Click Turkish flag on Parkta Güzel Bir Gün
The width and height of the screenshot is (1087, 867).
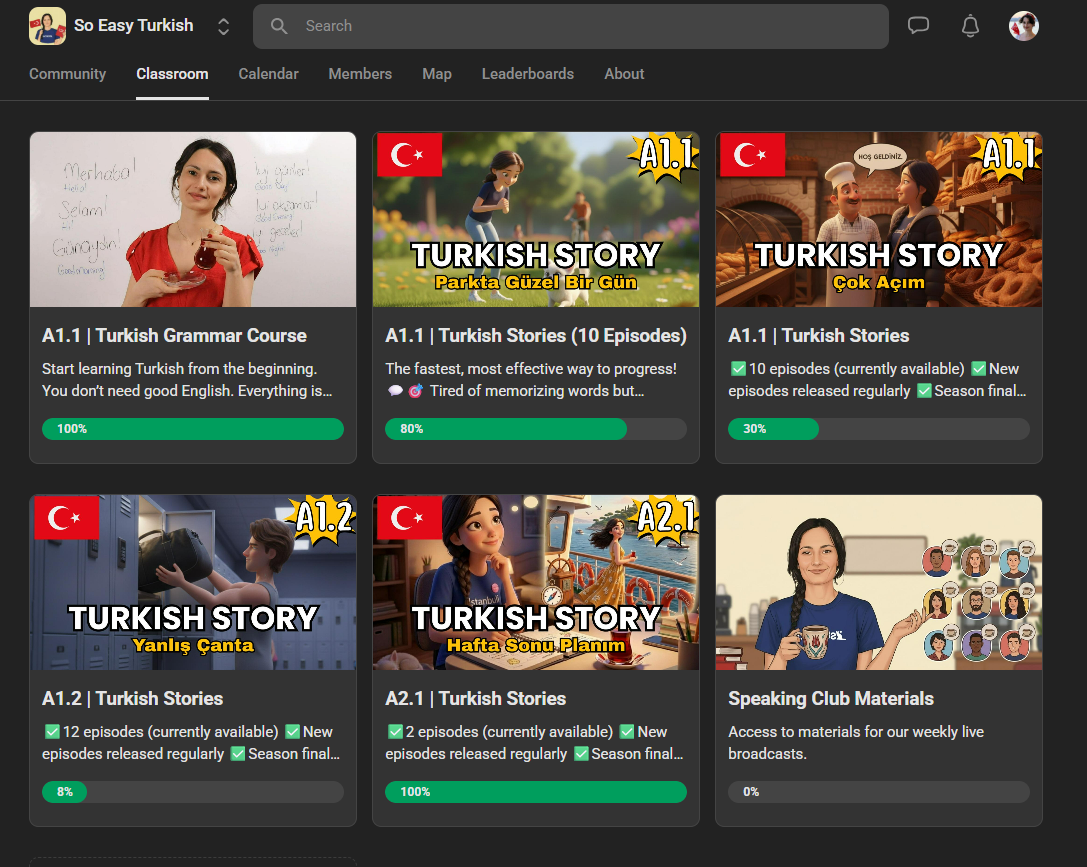(409, 155)
